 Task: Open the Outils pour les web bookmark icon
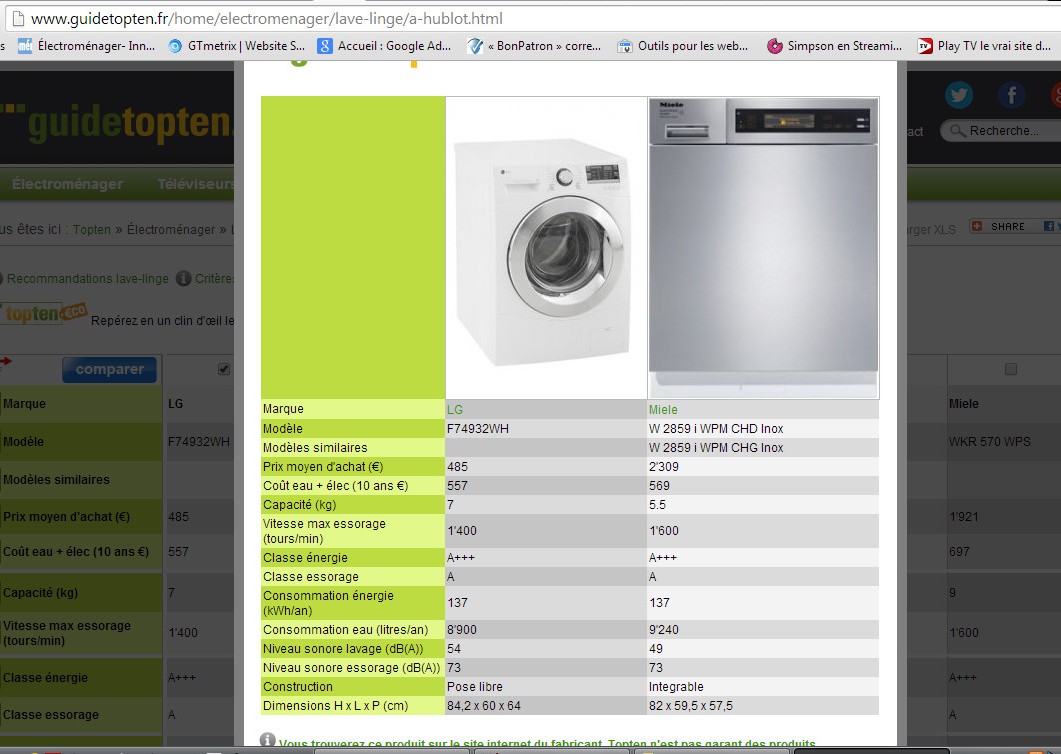[x=625, y=46]
